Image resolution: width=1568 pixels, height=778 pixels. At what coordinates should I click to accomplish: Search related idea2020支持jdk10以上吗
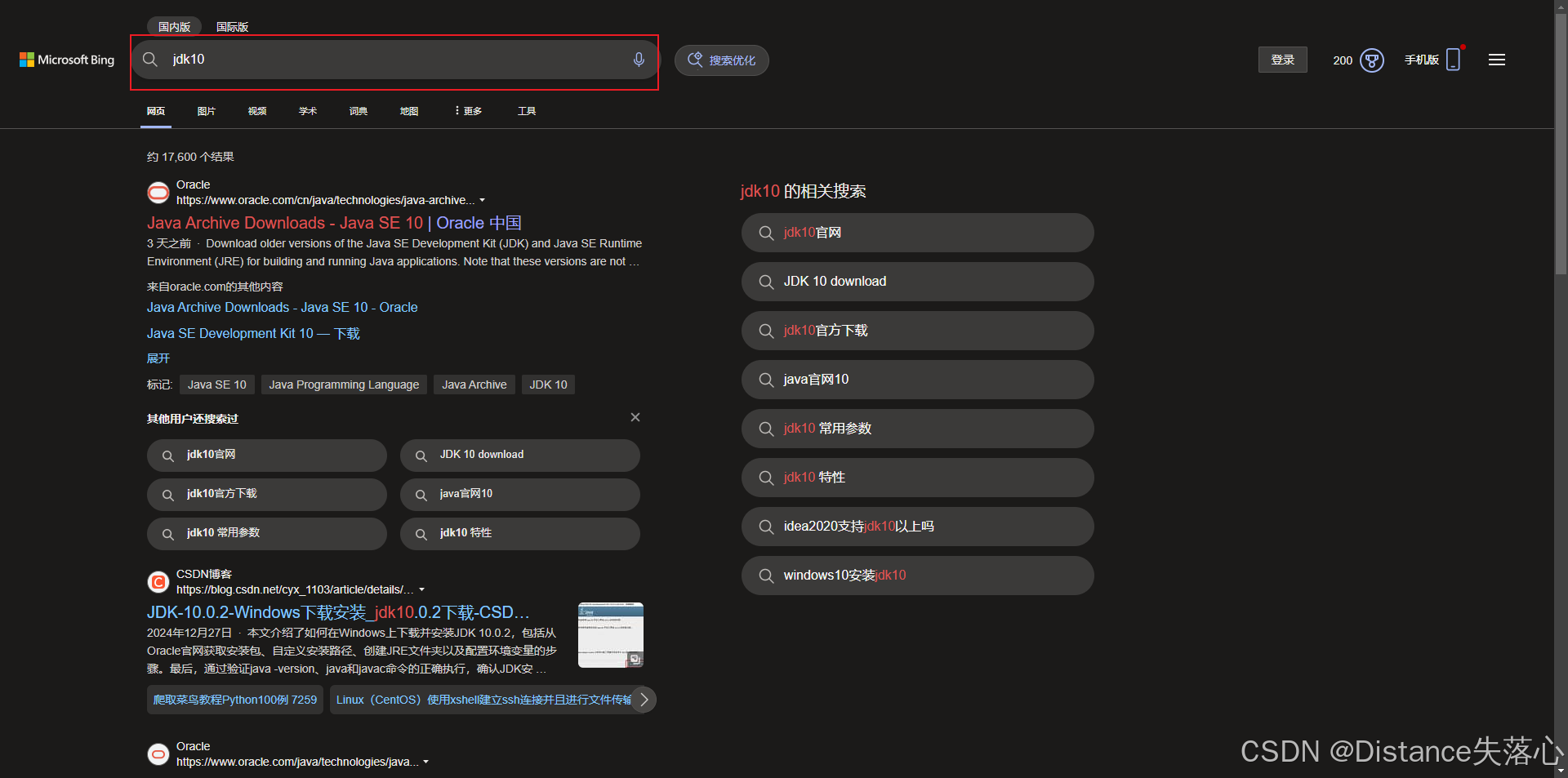point(917,527)
